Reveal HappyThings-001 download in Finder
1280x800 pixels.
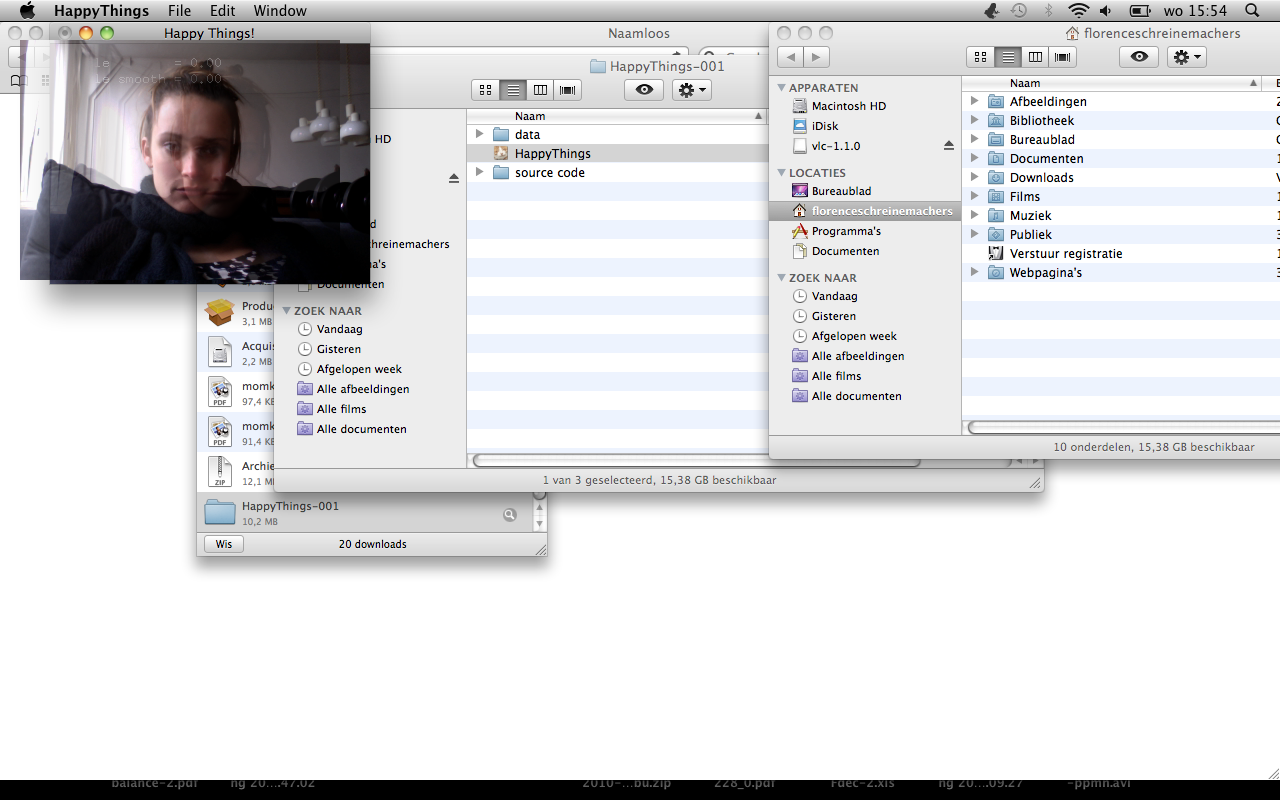coord(510,514)
